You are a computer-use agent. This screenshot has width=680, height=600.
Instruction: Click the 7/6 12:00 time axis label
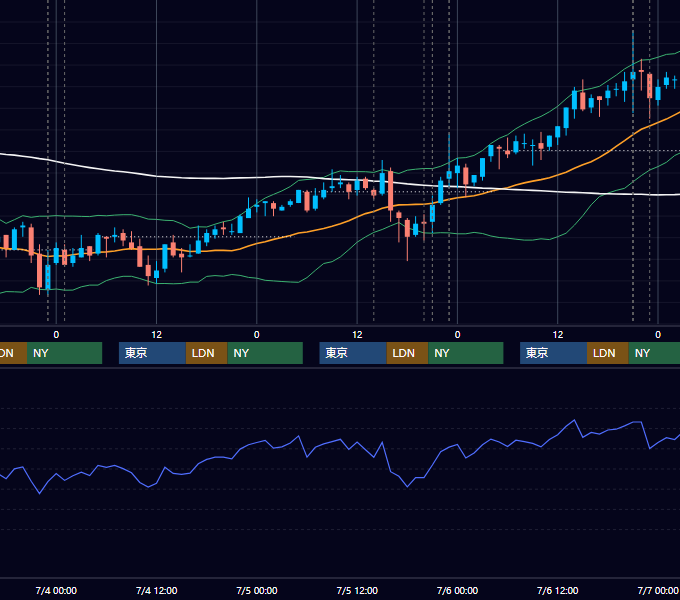point(557,590)
